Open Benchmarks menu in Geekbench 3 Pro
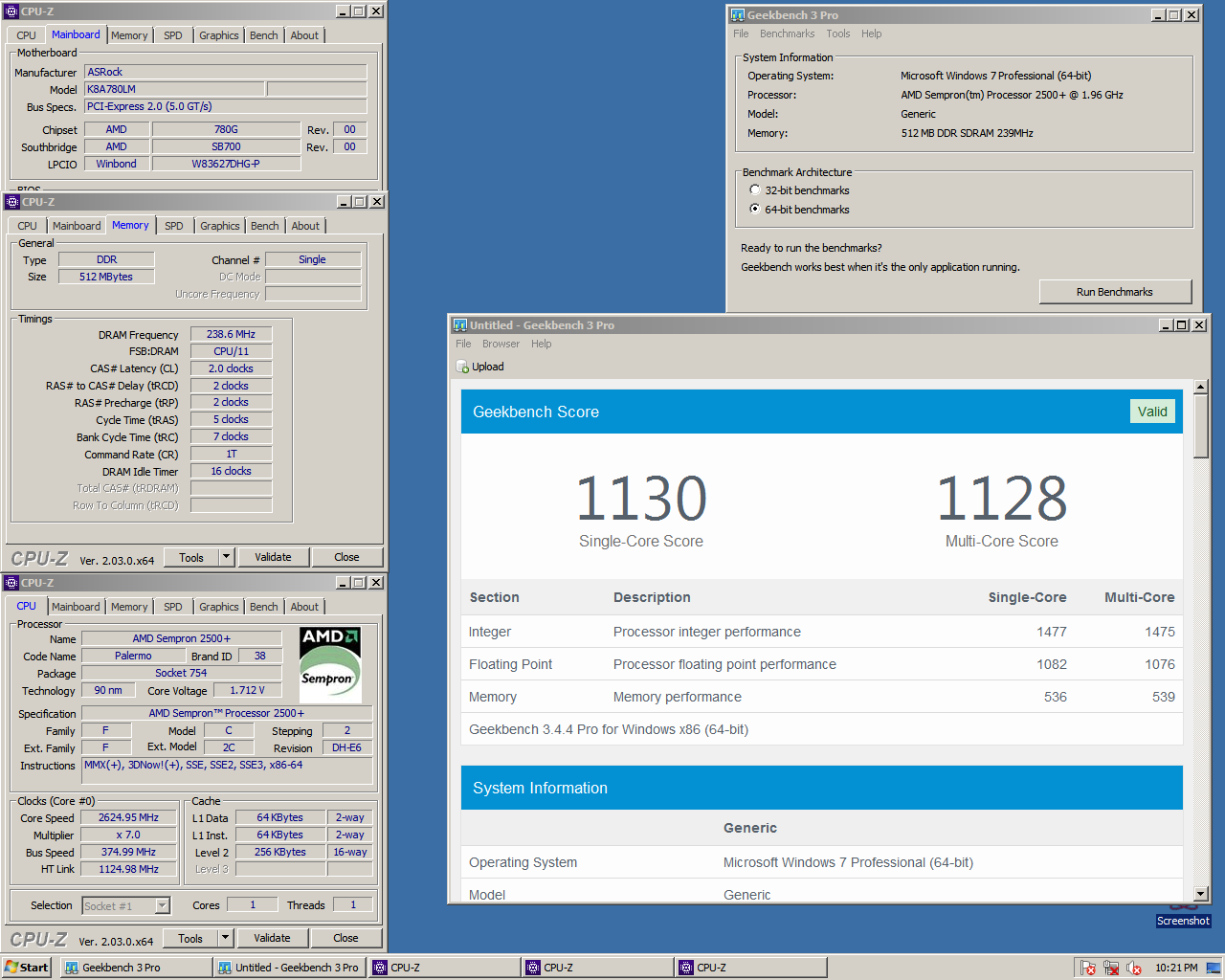Image resolution: width=1225 pixels, height=980 pixels. [788, 33]
